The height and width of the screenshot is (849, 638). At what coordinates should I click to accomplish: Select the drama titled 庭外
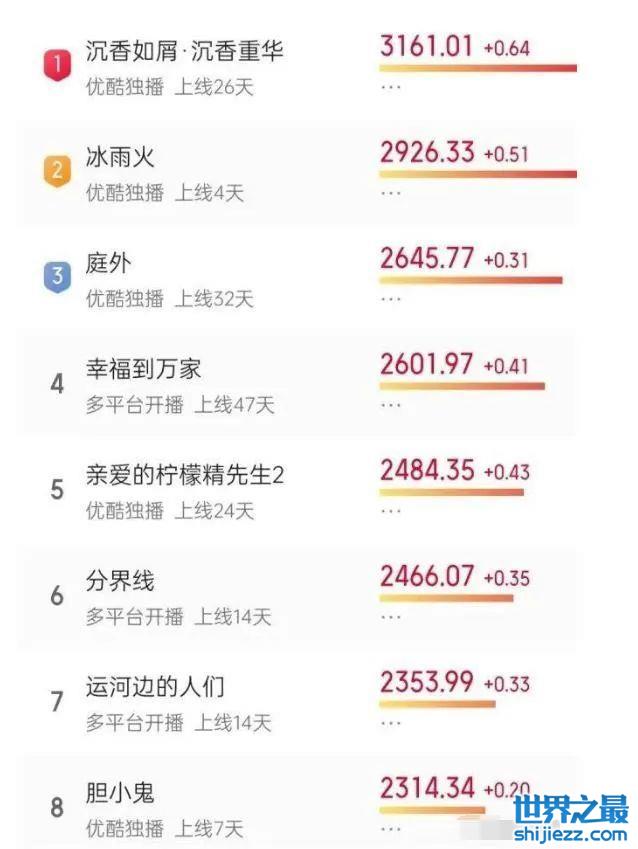108,263
